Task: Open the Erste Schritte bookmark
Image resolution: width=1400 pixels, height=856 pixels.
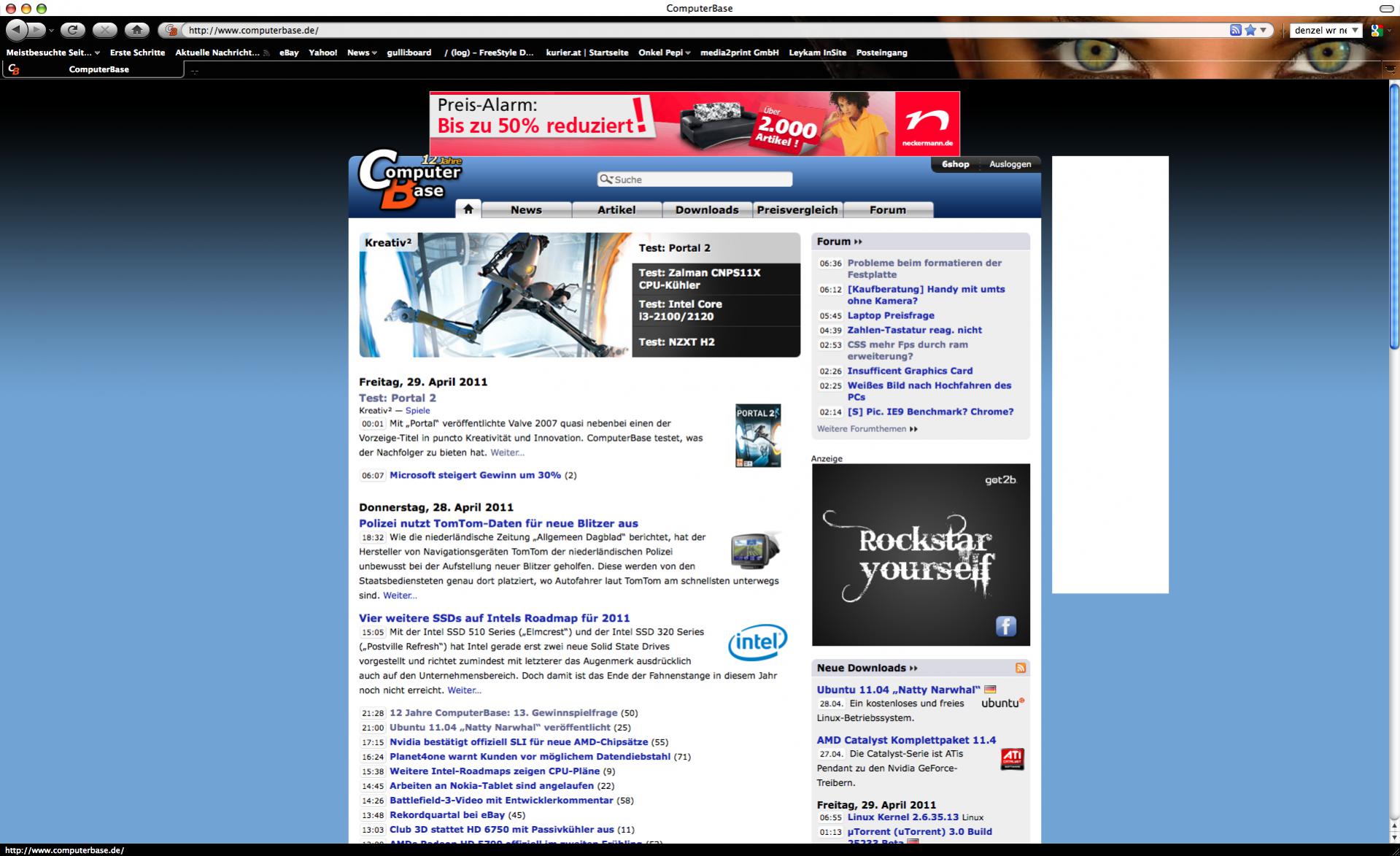Action: [137, 53]
